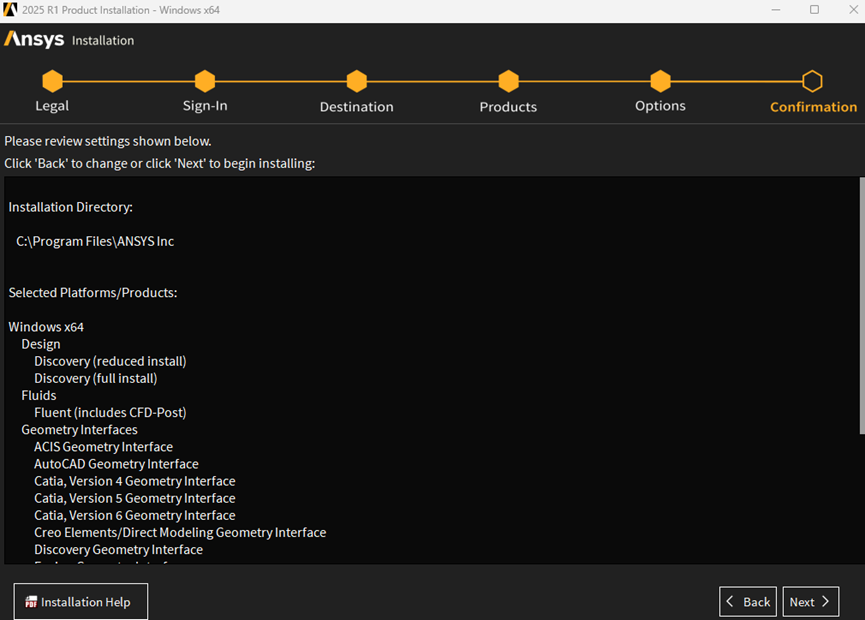
Task: Click the 'Geometry Interfaces' category line
Action: pos(79,430)
